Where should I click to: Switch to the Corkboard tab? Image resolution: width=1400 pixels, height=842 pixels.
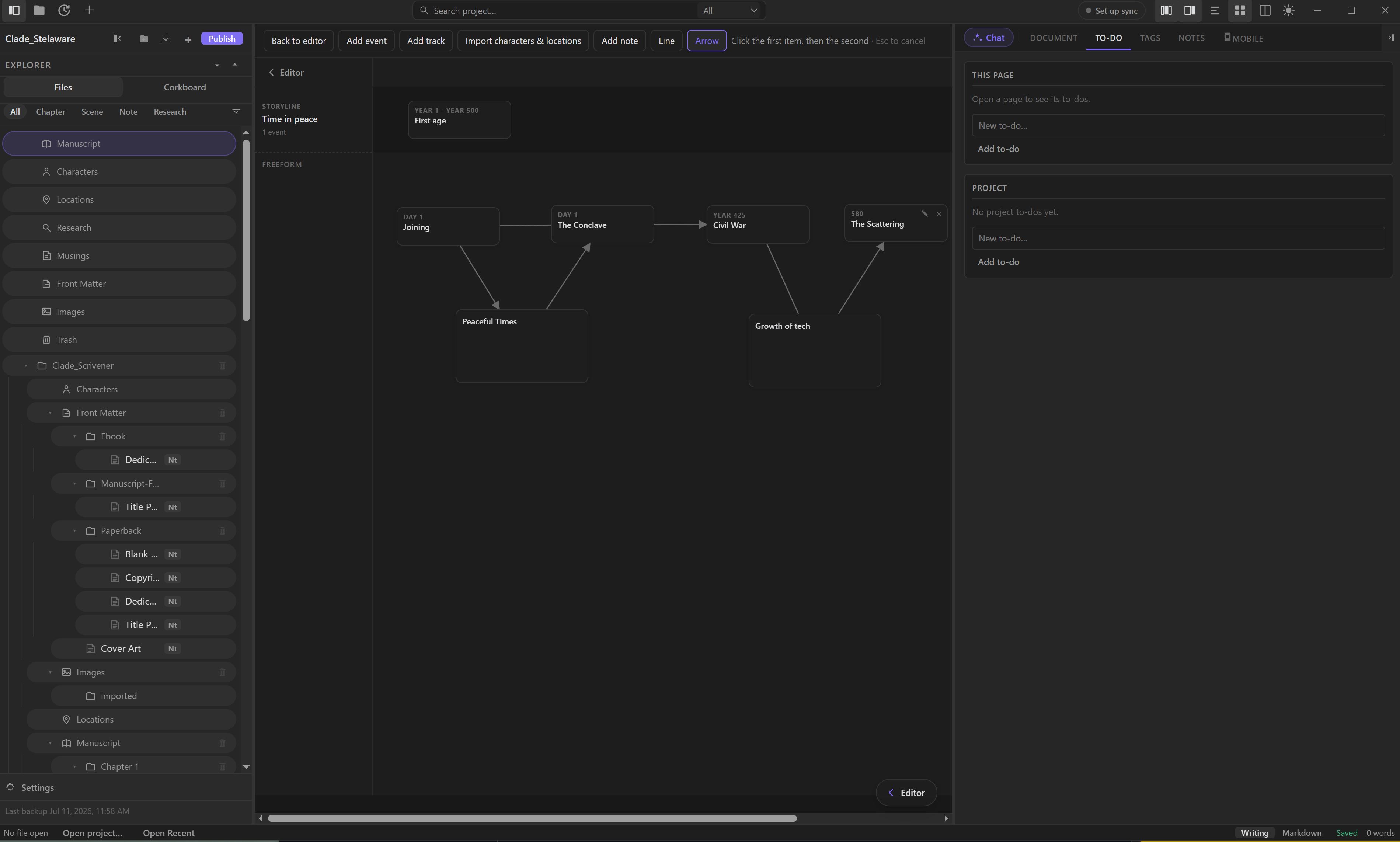(184, 87)
